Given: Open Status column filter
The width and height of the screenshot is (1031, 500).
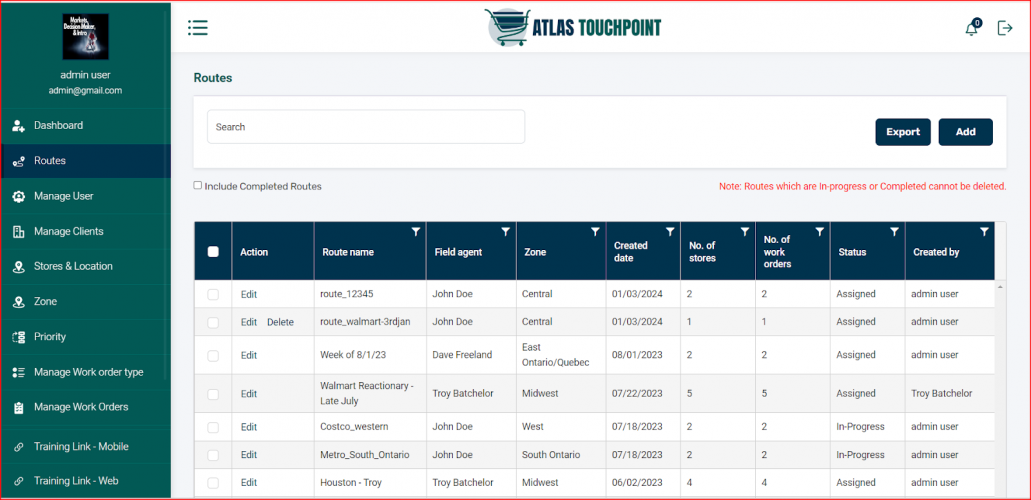Looking at the screenshot, I should [x=894, y=232].
